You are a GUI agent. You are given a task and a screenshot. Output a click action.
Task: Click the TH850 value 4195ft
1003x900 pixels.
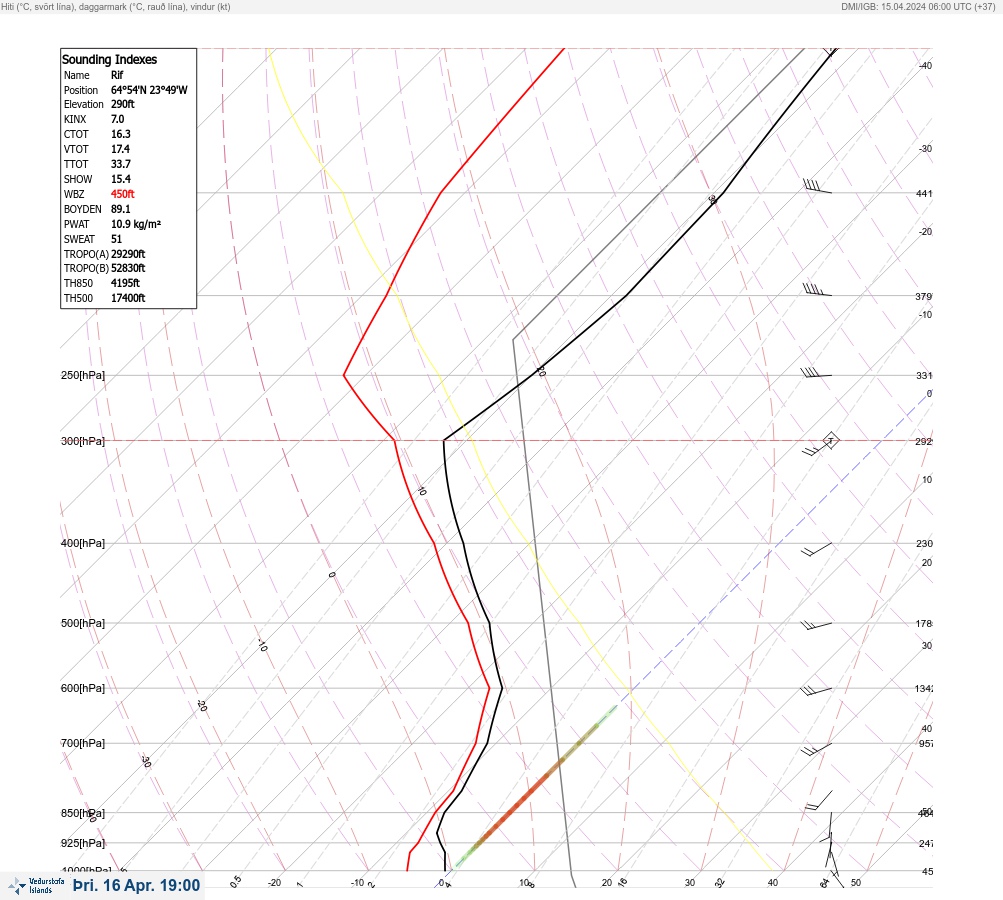click(x=125, y=283)
